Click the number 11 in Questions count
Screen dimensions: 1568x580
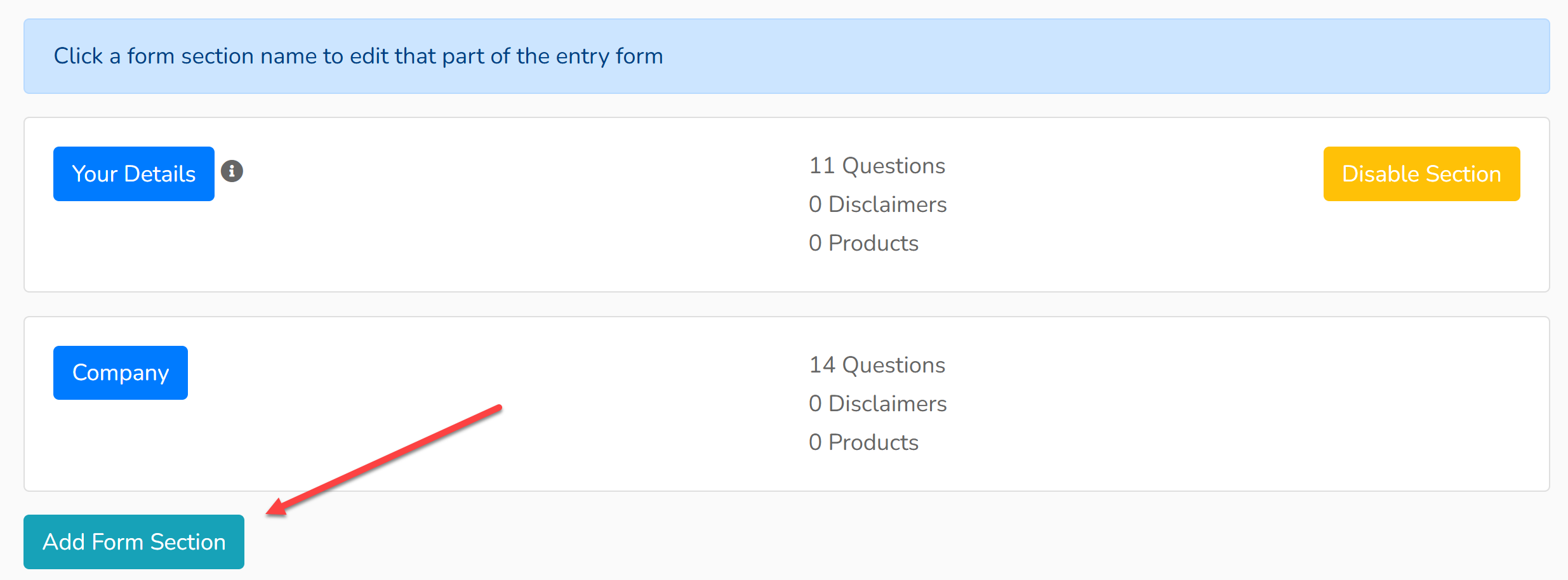tap(821, 166)
